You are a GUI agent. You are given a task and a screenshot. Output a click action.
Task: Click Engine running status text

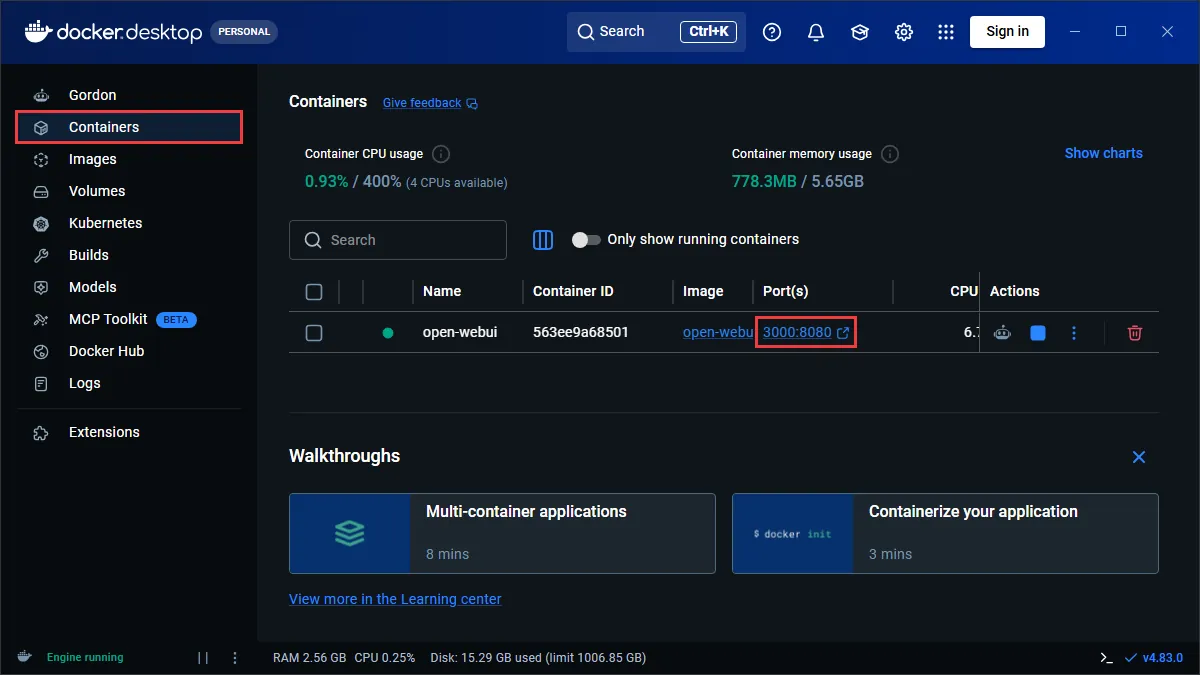pos(85,658)
